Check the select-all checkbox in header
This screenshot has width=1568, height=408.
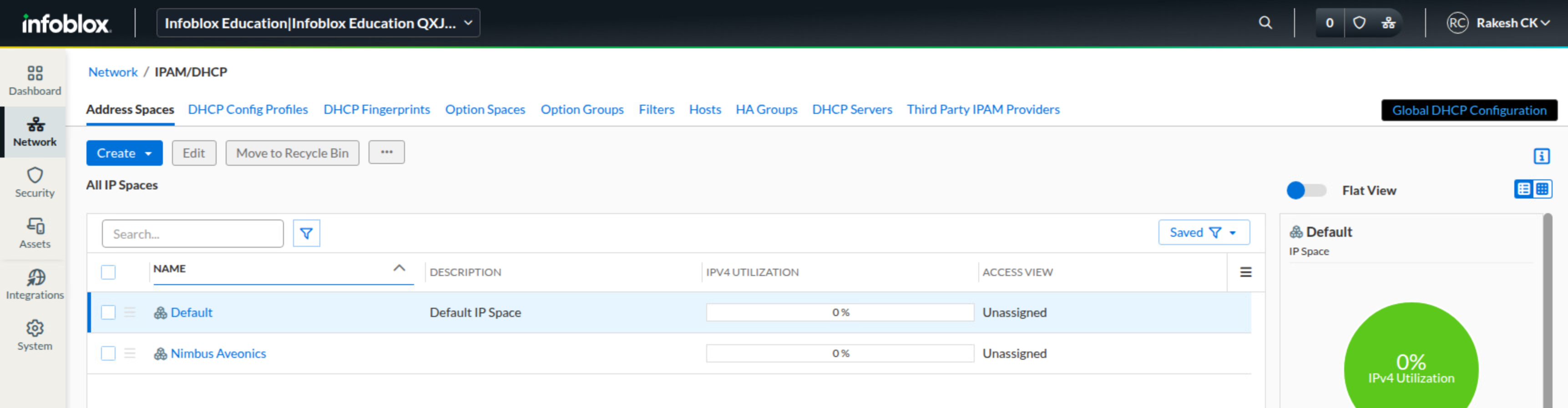[x=108, y=272]
